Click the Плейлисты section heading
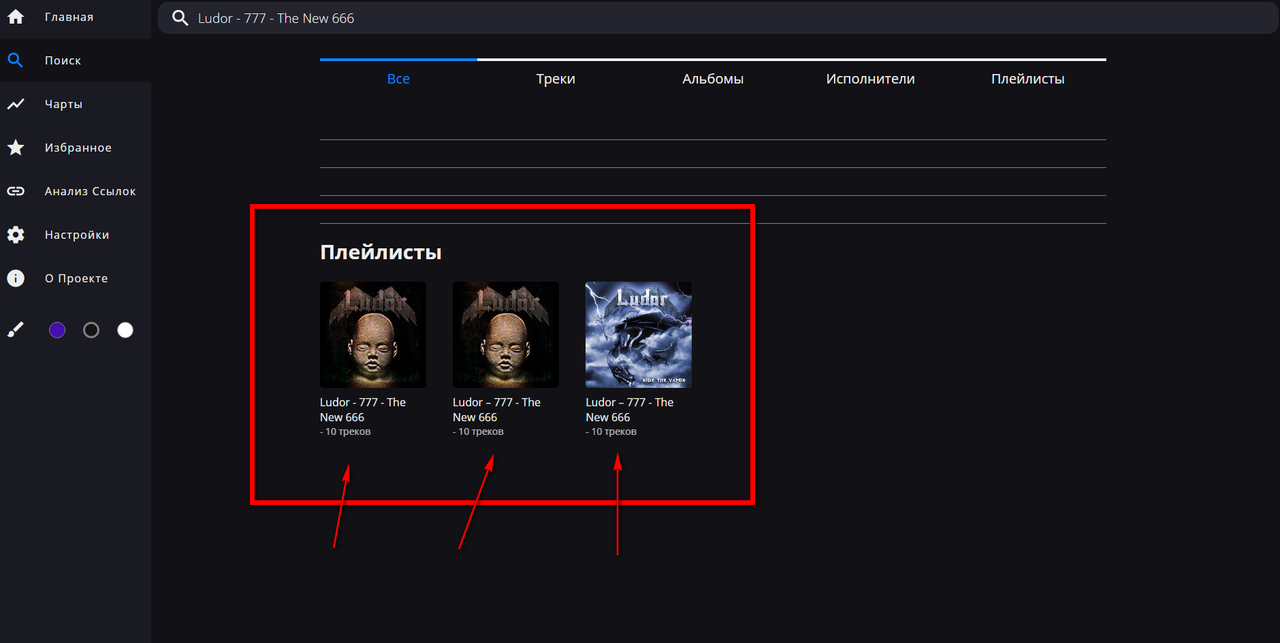The width and height of the screenshot is (1280, 643). 381,252
